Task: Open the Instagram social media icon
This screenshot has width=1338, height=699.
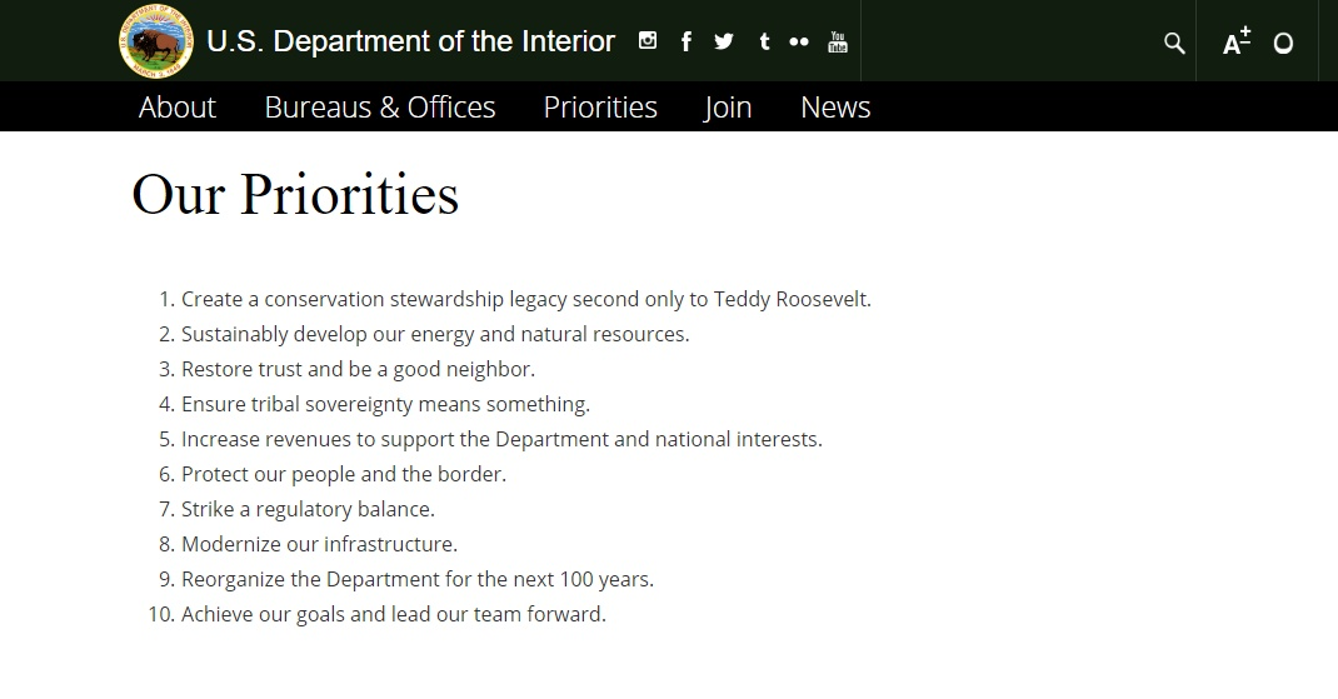Action: pyautogui.click(x=648, y=41)
